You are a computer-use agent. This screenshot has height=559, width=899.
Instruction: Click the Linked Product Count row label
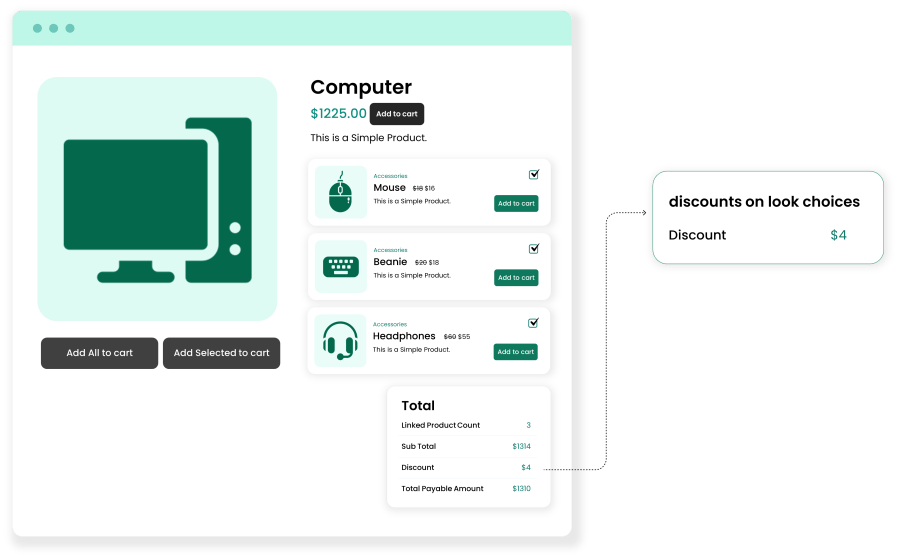coord(440,425)
